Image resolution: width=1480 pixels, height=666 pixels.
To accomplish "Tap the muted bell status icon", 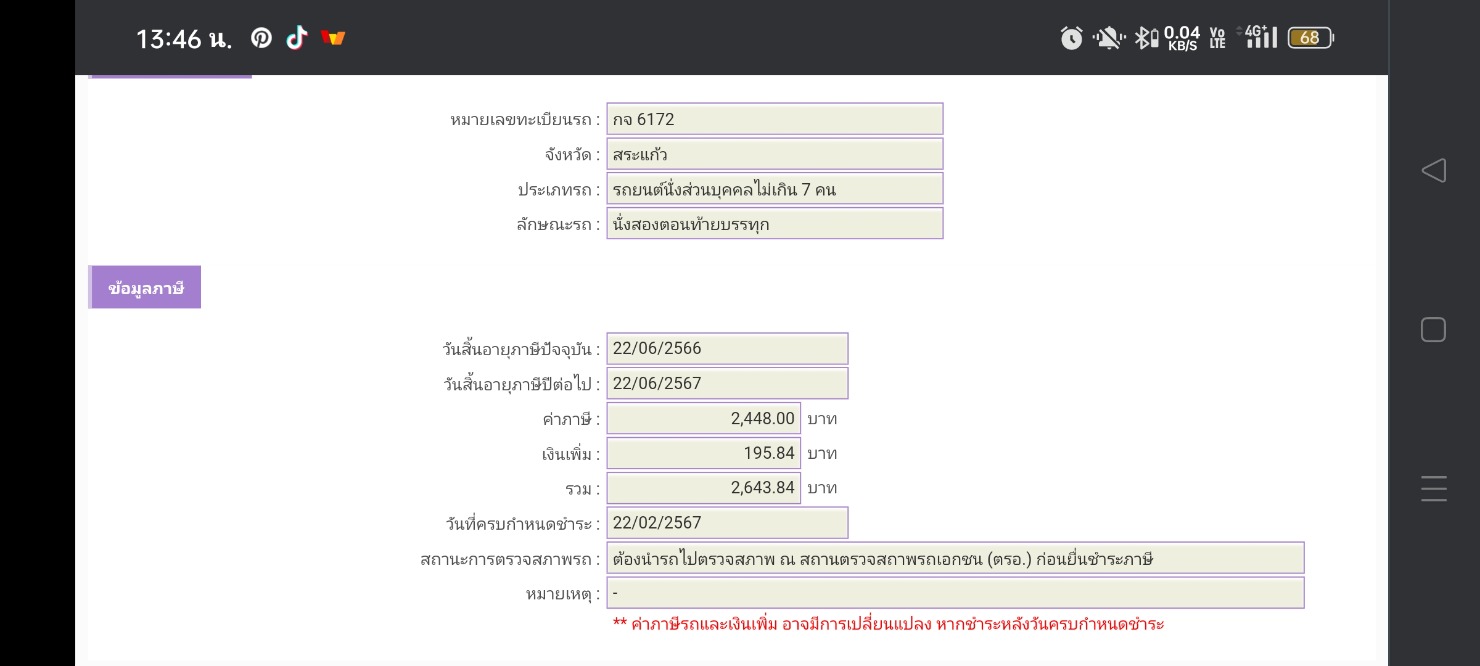I will [x=1108, y=38].
